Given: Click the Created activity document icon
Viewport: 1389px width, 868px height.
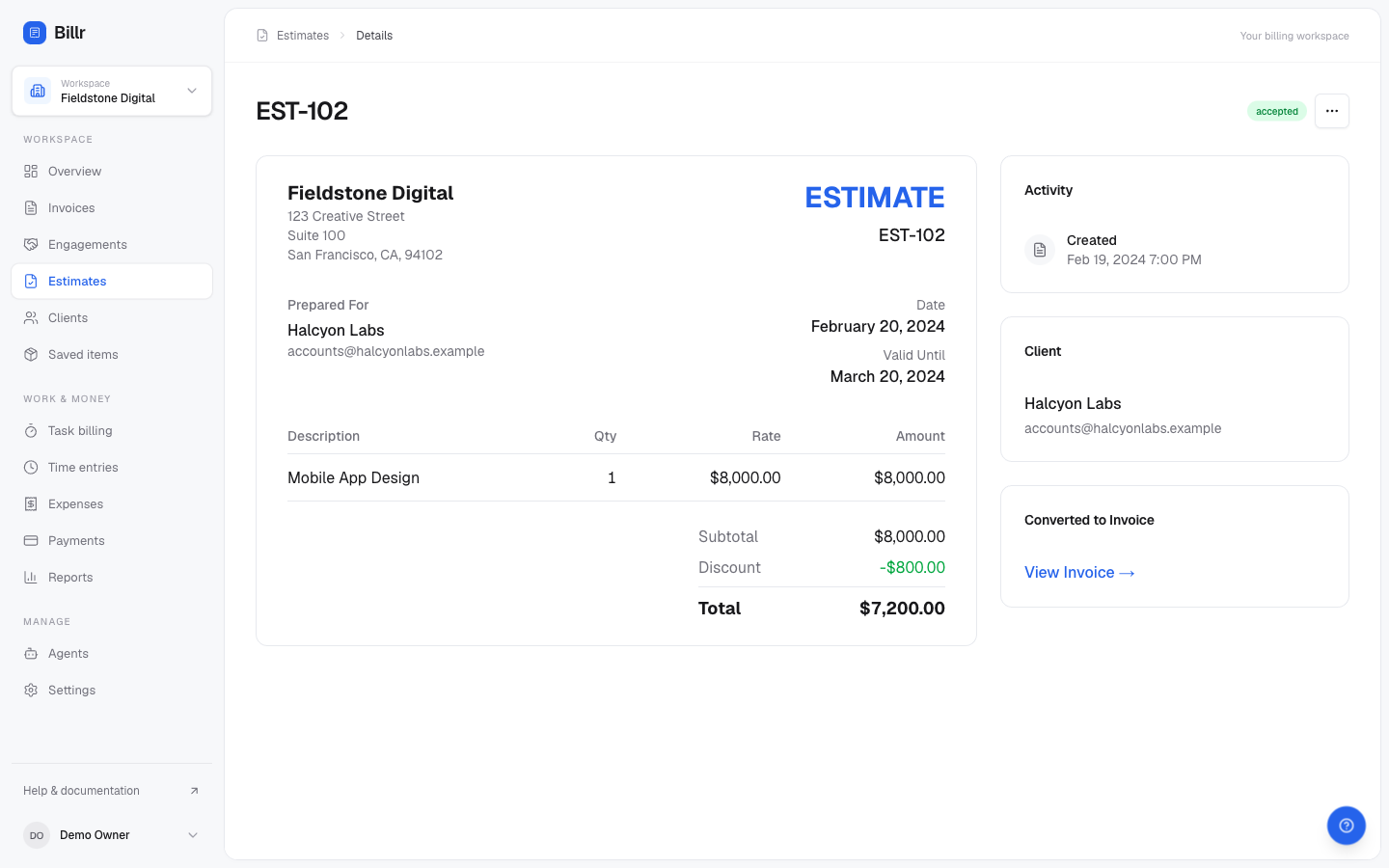Looking at the screenshot, I should tap(1040, 250).
